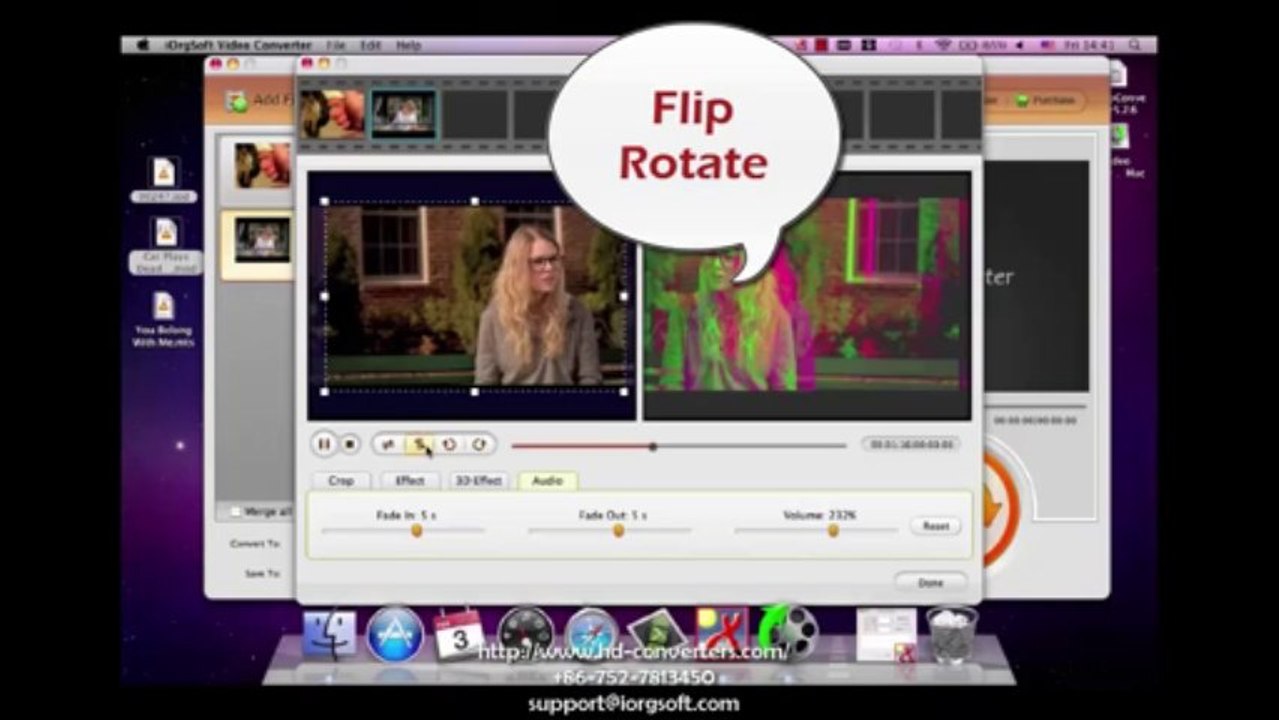Flip the video vertically
The height and width of the screenshot is (720, 1279).
tap(420, 444)
